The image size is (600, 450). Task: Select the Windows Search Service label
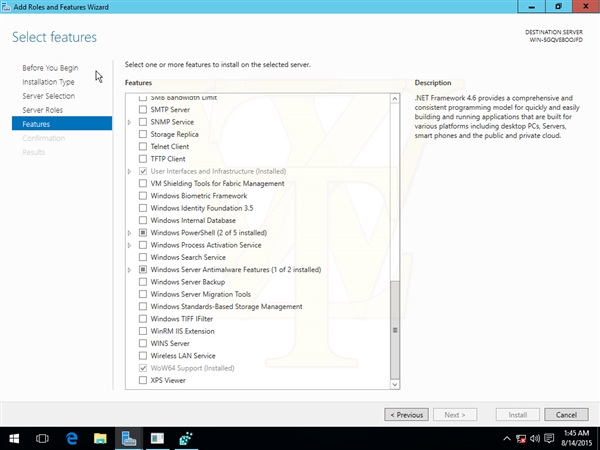point(188,257)
